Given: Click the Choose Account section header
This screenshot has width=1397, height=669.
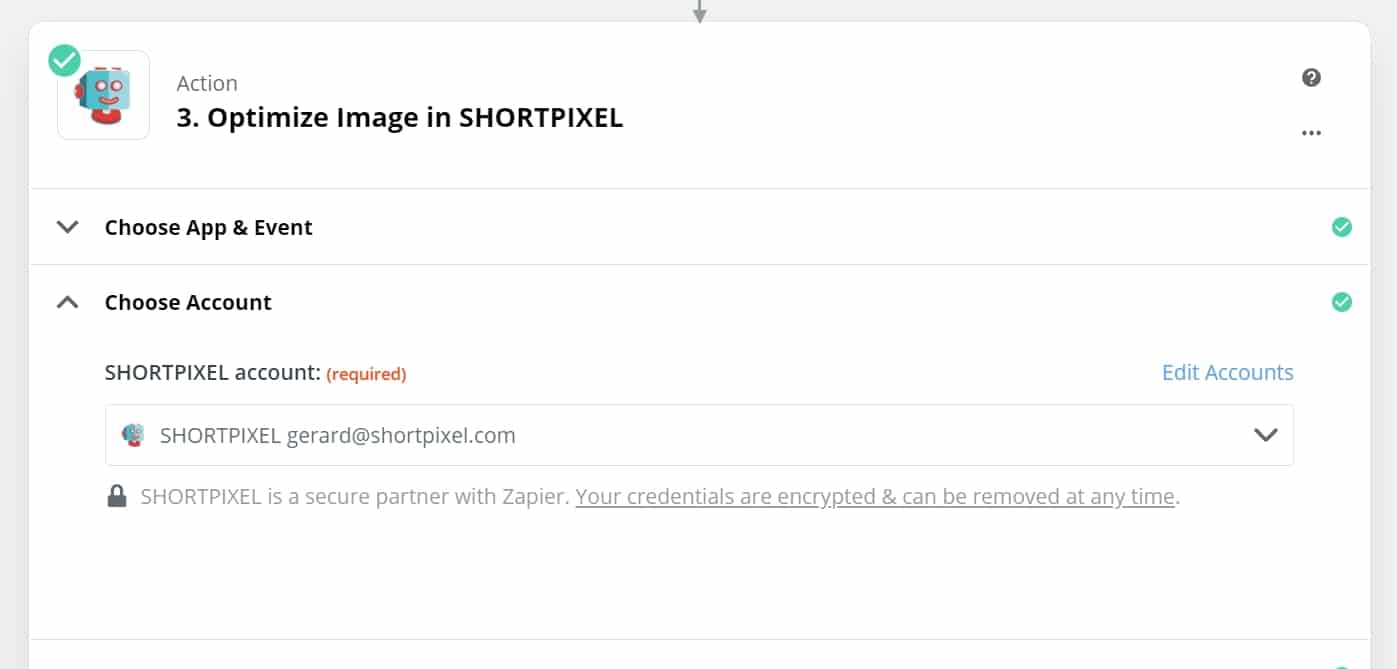Looking at the screenshot, I should click(x=188, y=302).
